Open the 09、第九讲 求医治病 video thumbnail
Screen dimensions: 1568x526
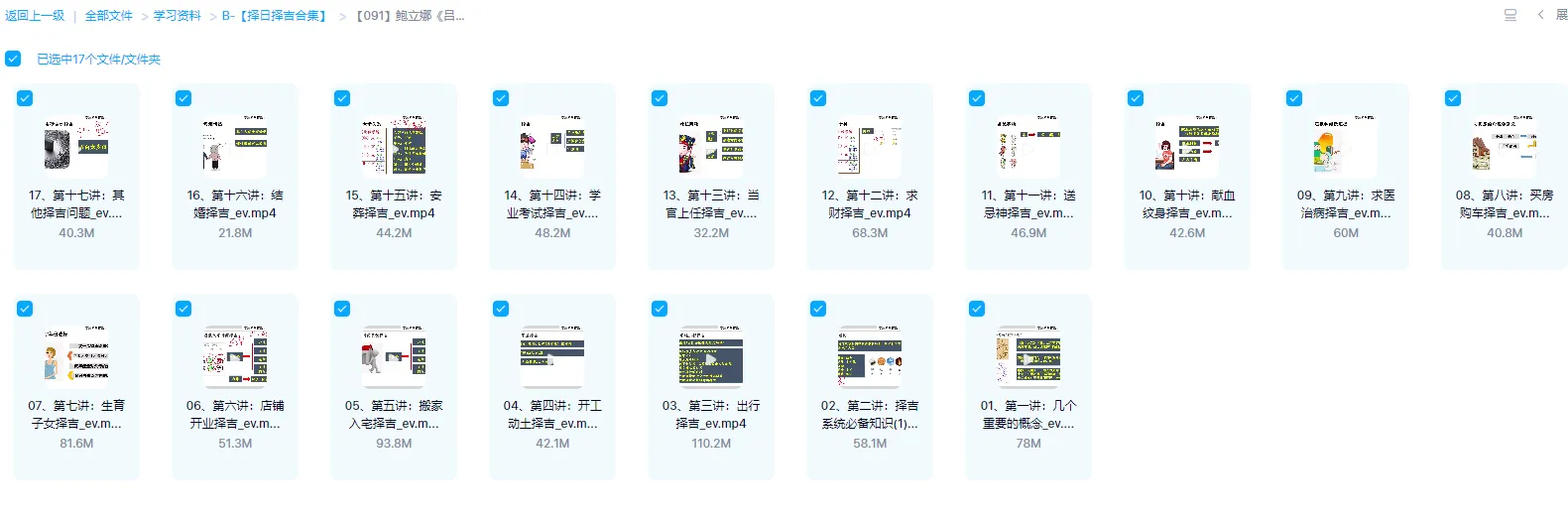click(x=1346, y=146)
